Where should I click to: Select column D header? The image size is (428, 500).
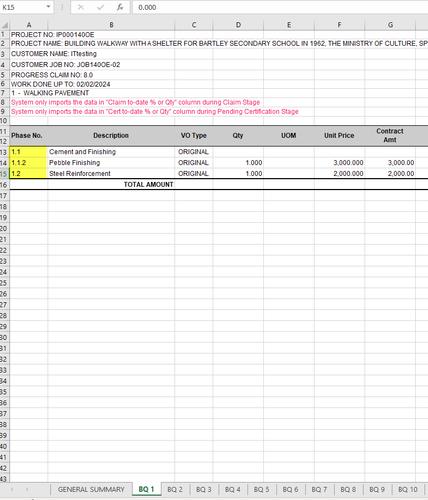tap(238, 25)
